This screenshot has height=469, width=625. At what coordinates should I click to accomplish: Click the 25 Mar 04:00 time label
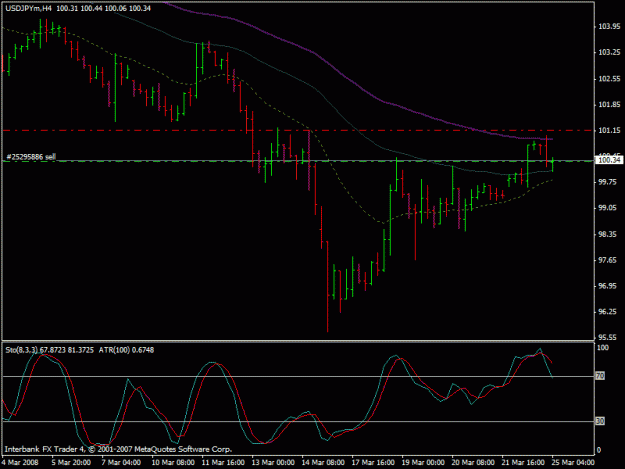click(x=573, y=463)
